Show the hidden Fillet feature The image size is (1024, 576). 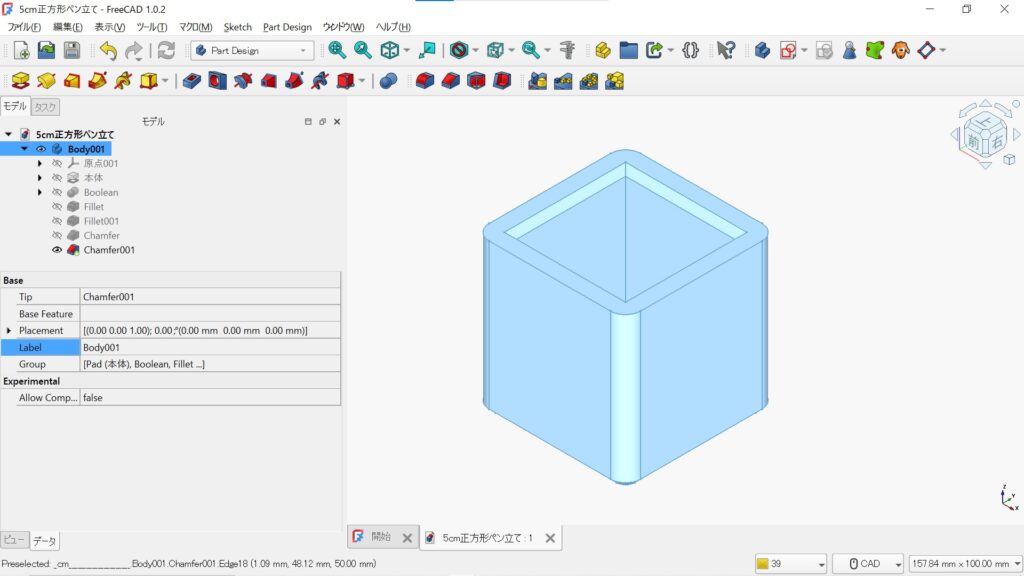(x=57, y=207)
